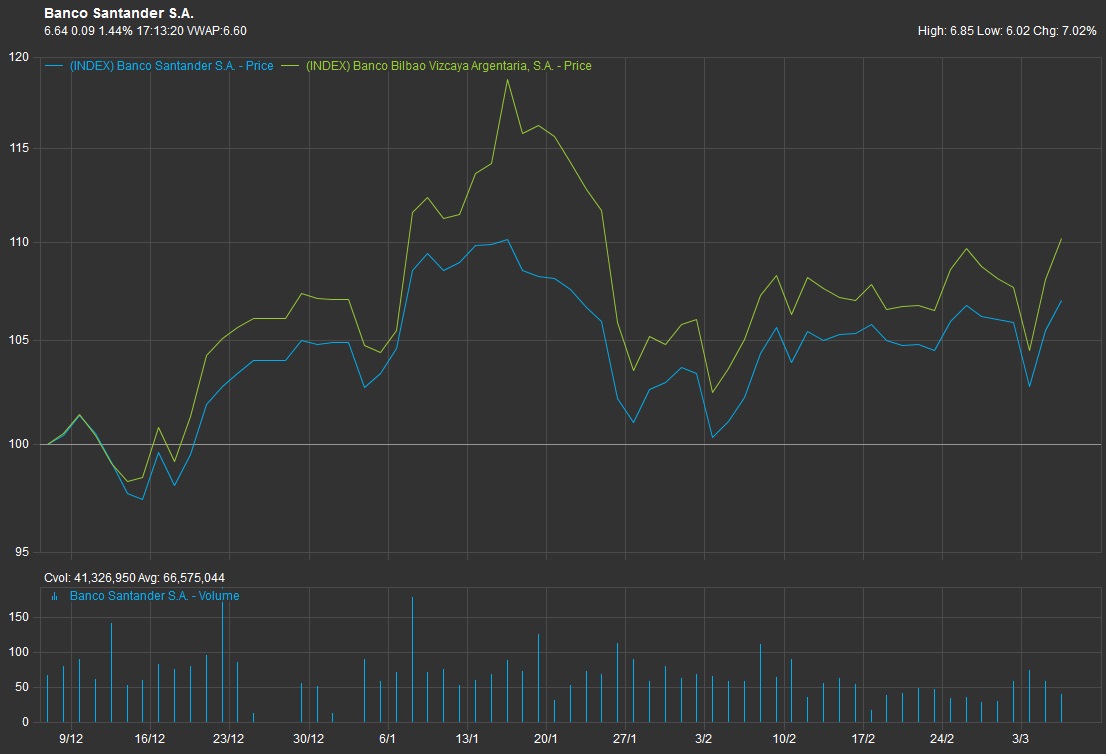
Task: Click the 13/1 date axis label
Action: click(x=467, y=739)
